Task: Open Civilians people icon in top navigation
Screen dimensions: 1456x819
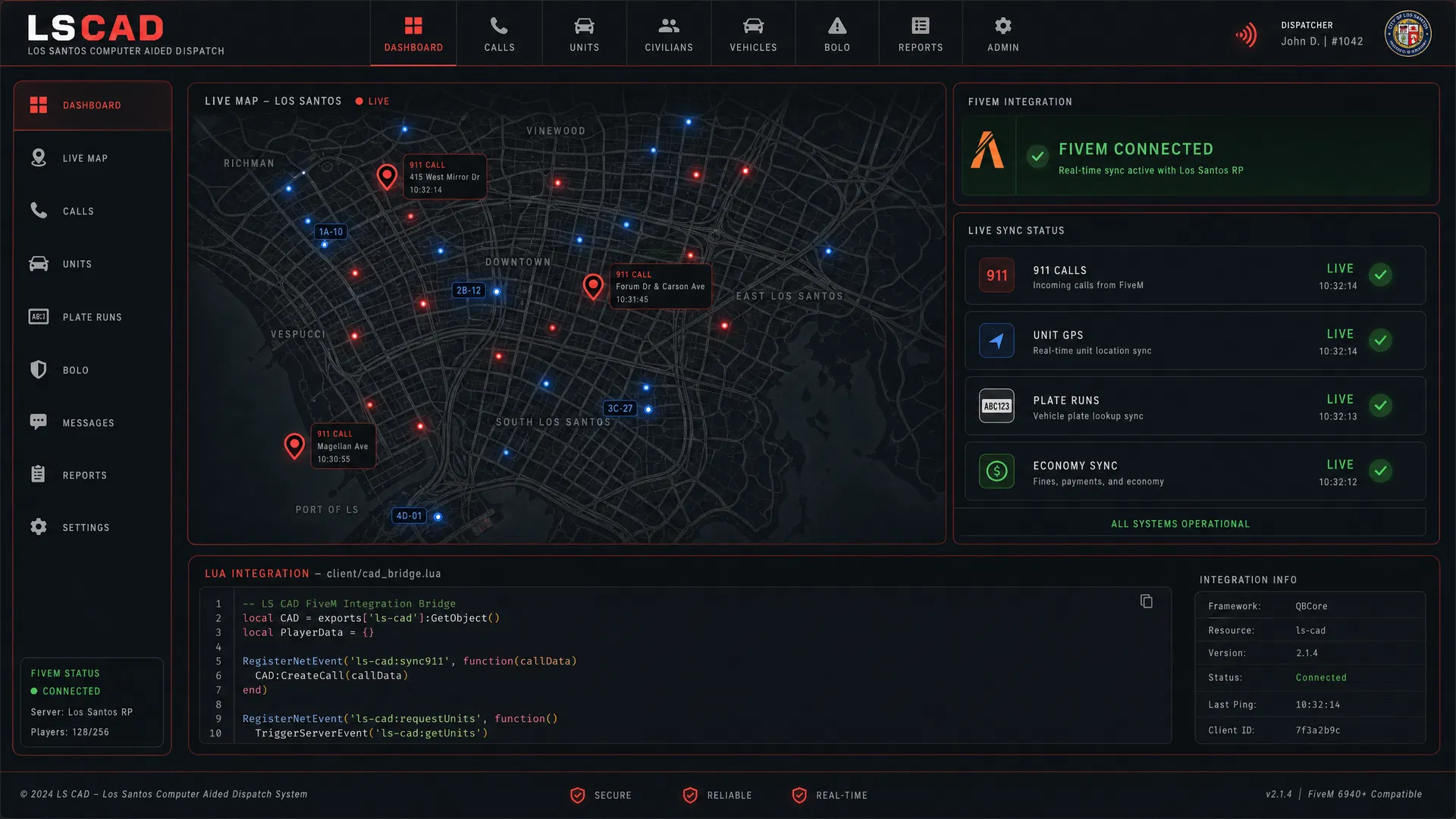Action: (x=669, y=26)
